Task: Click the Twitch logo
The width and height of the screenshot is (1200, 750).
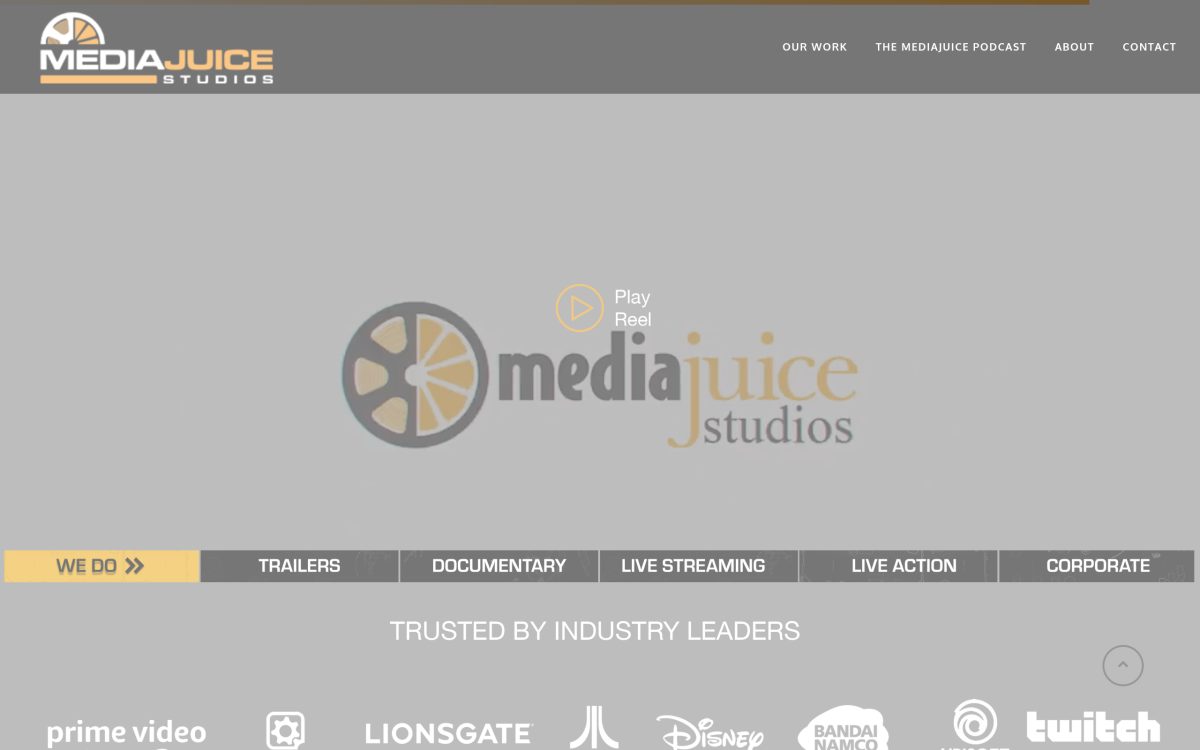Action: tap(1094, 726)
